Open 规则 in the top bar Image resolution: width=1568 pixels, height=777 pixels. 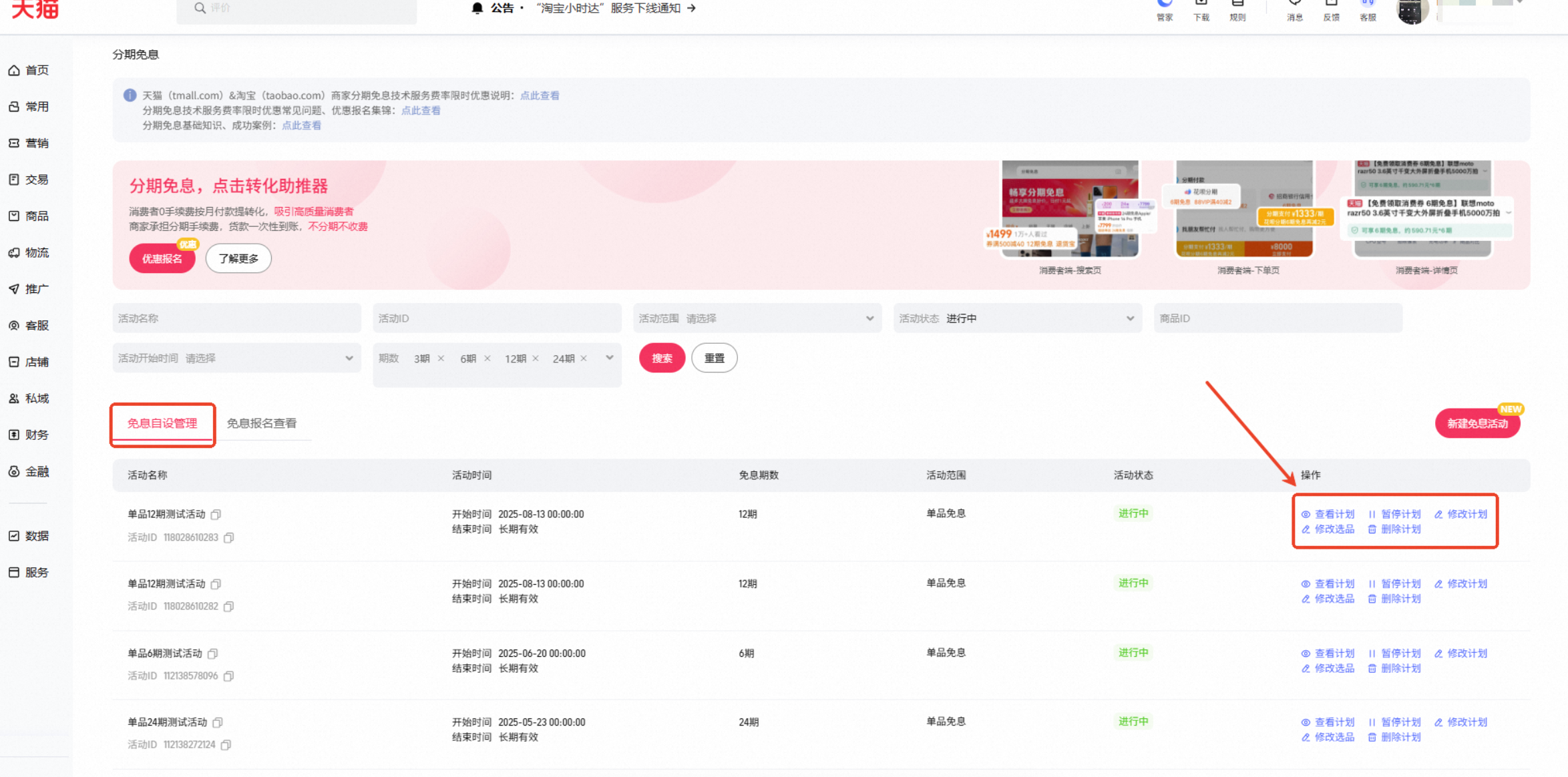coord(1237,10)
